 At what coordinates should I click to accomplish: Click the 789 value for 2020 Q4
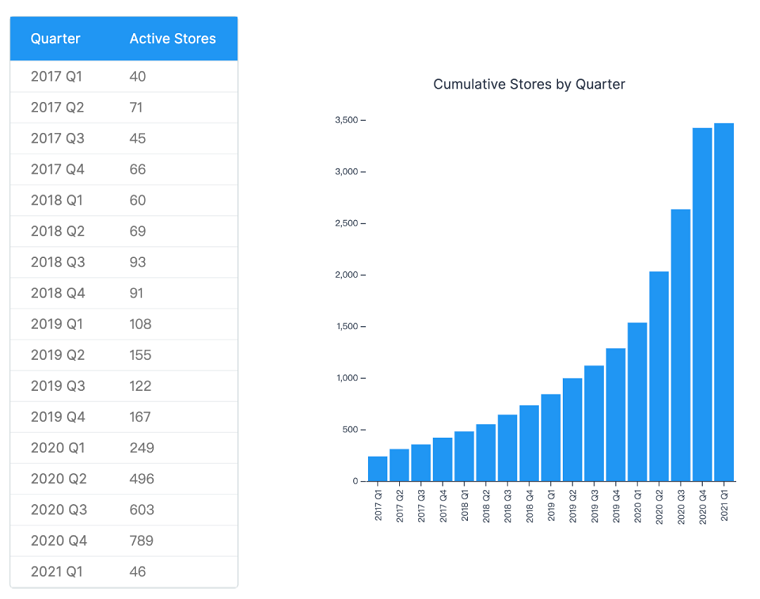(x=142, y=541)
